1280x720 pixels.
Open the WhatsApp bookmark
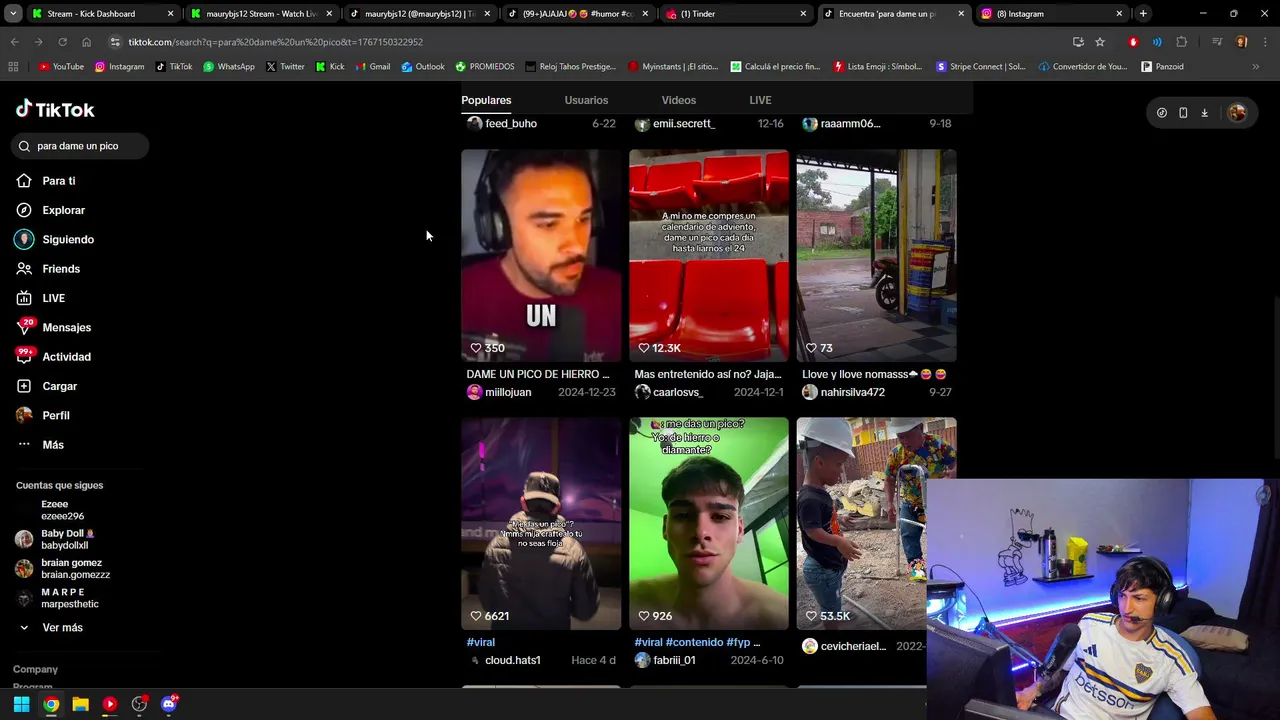coord(228,66)
